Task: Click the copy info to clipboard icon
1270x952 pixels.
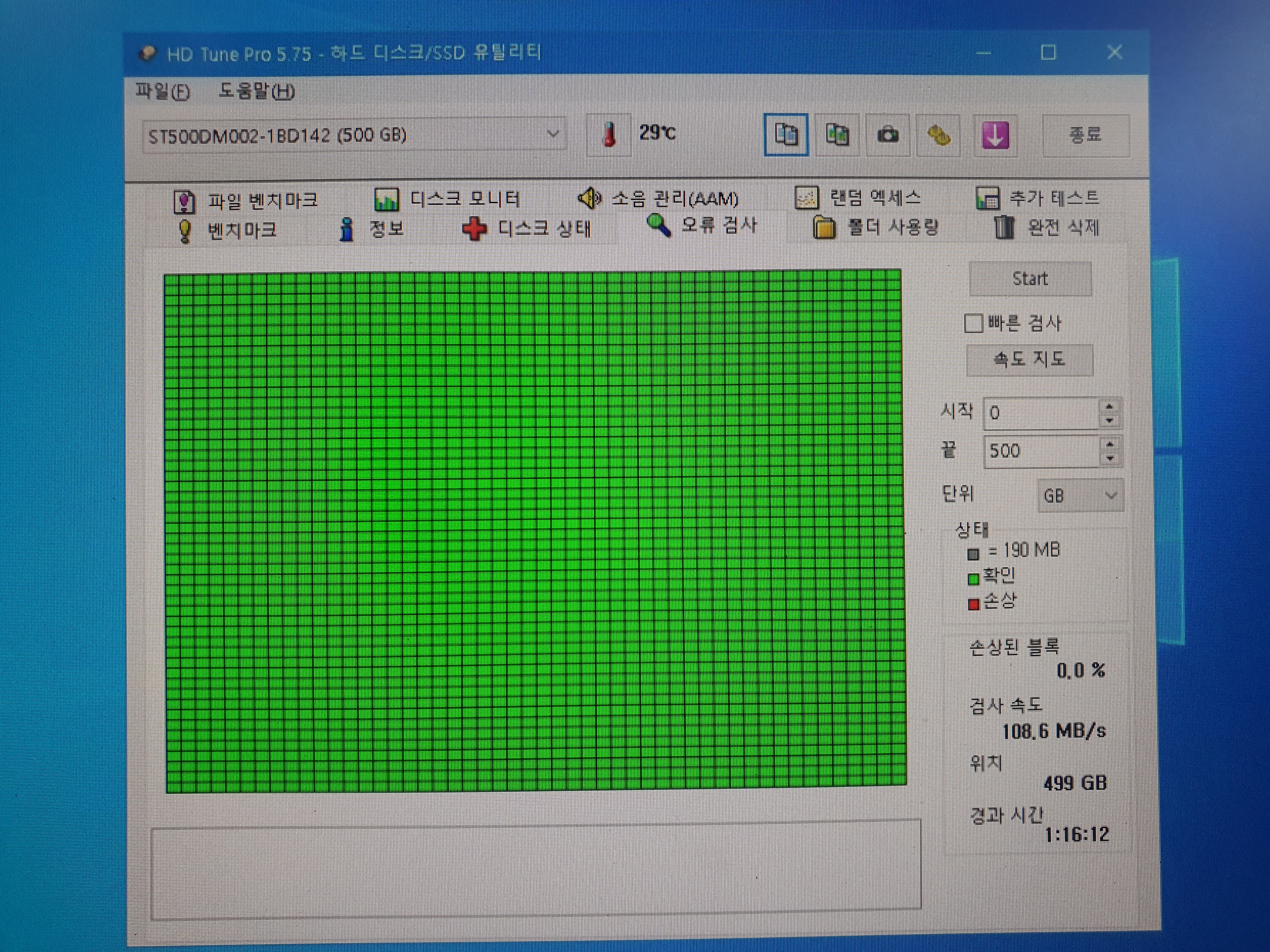Action: [786, 135]
